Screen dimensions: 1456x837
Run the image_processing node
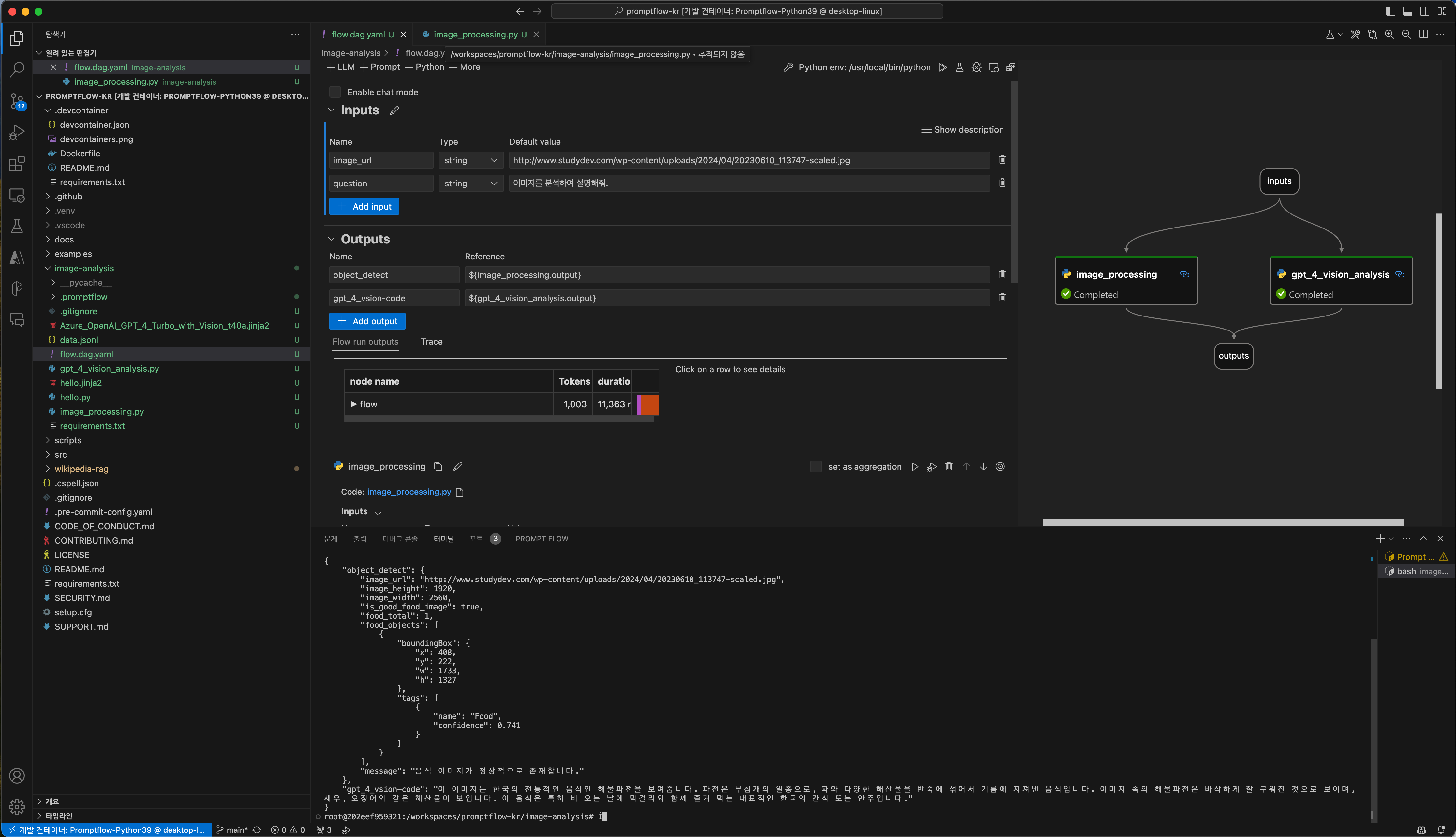click(x=915, y=467)
